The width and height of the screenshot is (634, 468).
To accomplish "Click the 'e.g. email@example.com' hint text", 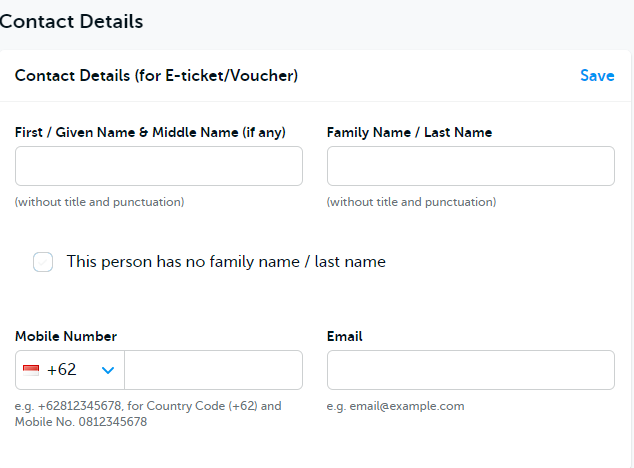I will (395, 406).
